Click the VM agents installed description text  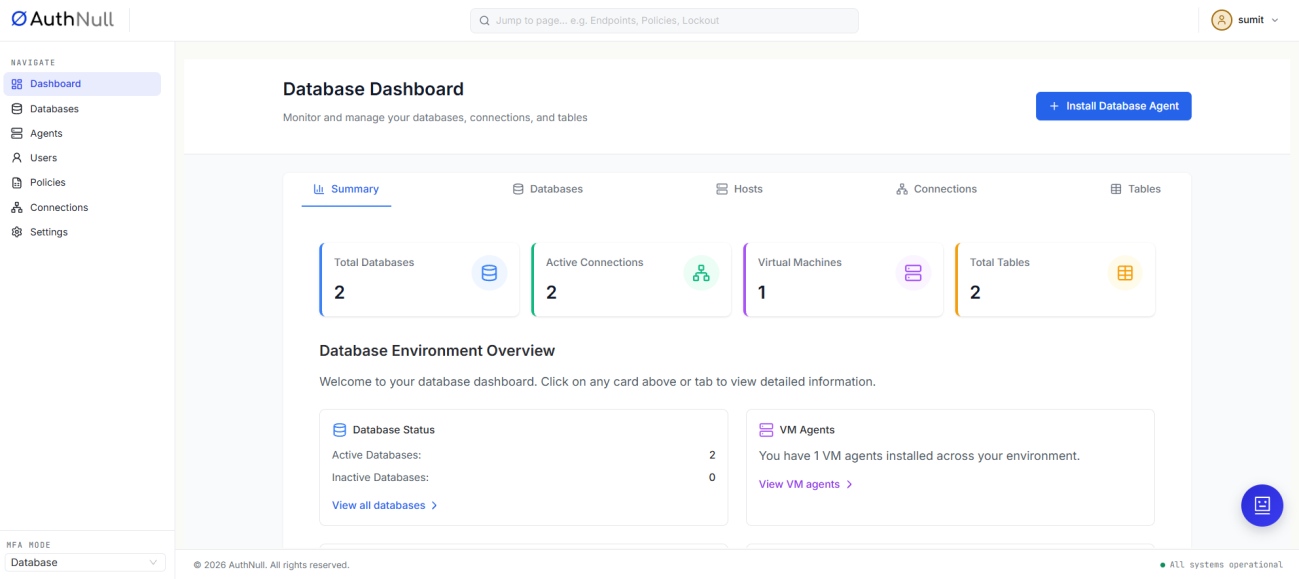pyautogui.click(x=919, y=456)
